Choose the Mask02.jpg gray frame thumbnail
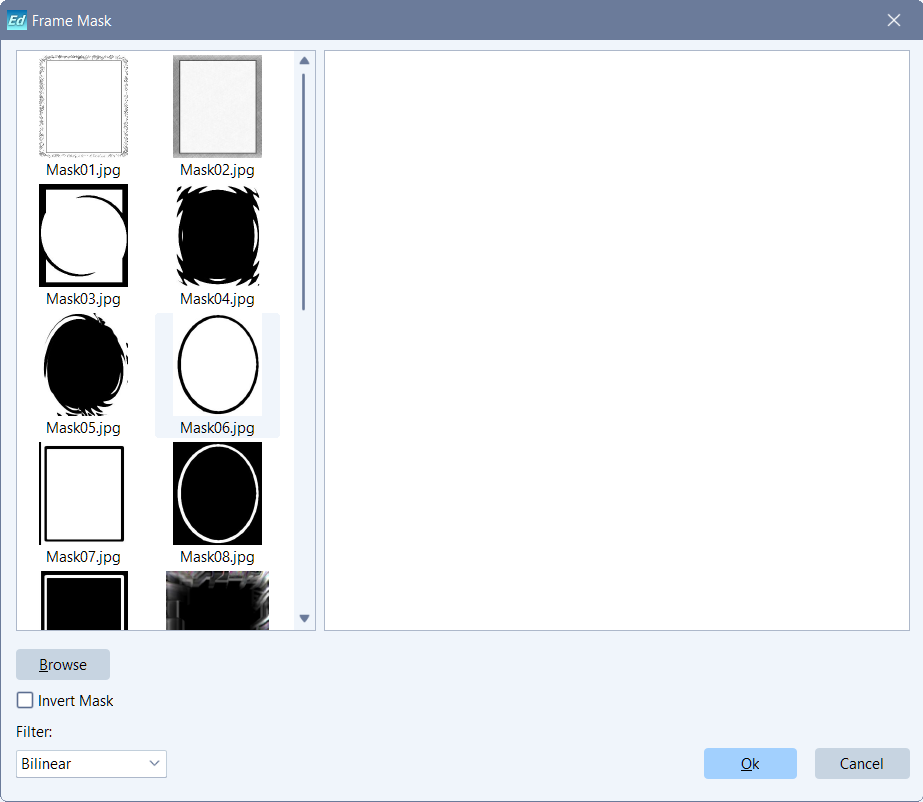This screenshot has height=802, width=923. (217, 107)
